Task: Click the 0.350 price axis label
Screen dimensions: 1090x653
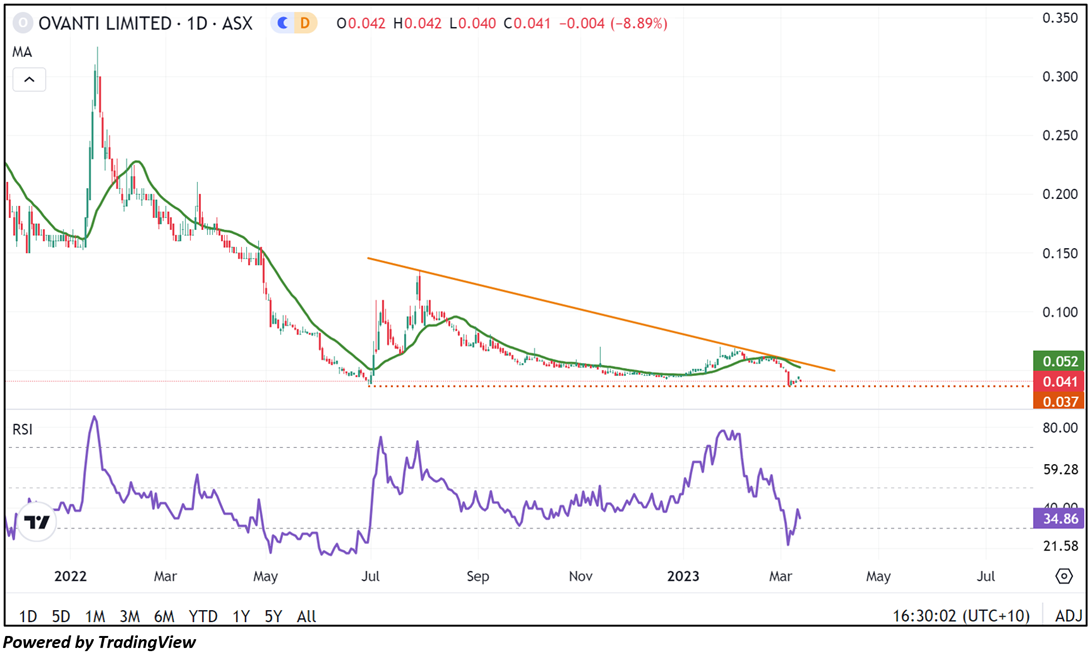Action: 1060,17
